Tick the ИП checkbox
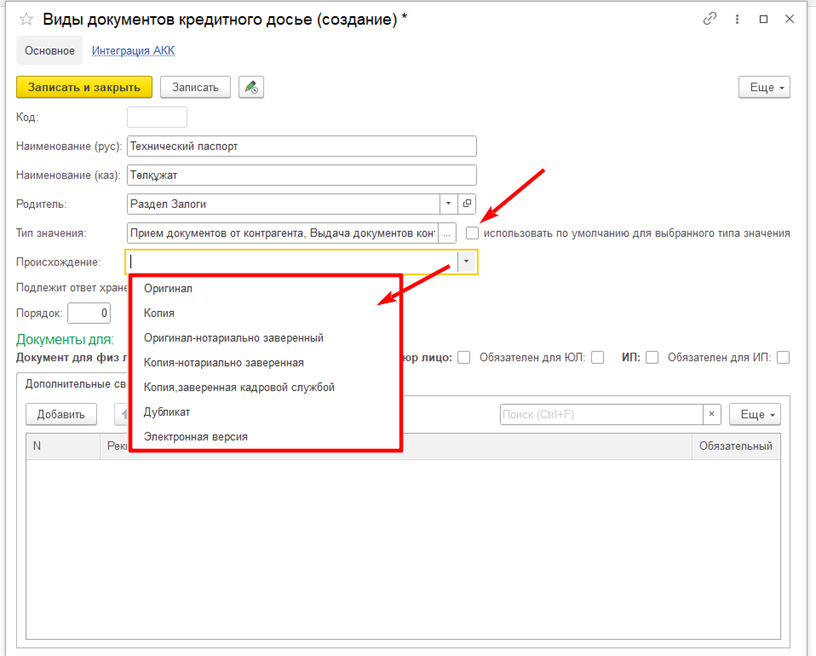The height and width of the screenshot is (656, 816). 652,357
